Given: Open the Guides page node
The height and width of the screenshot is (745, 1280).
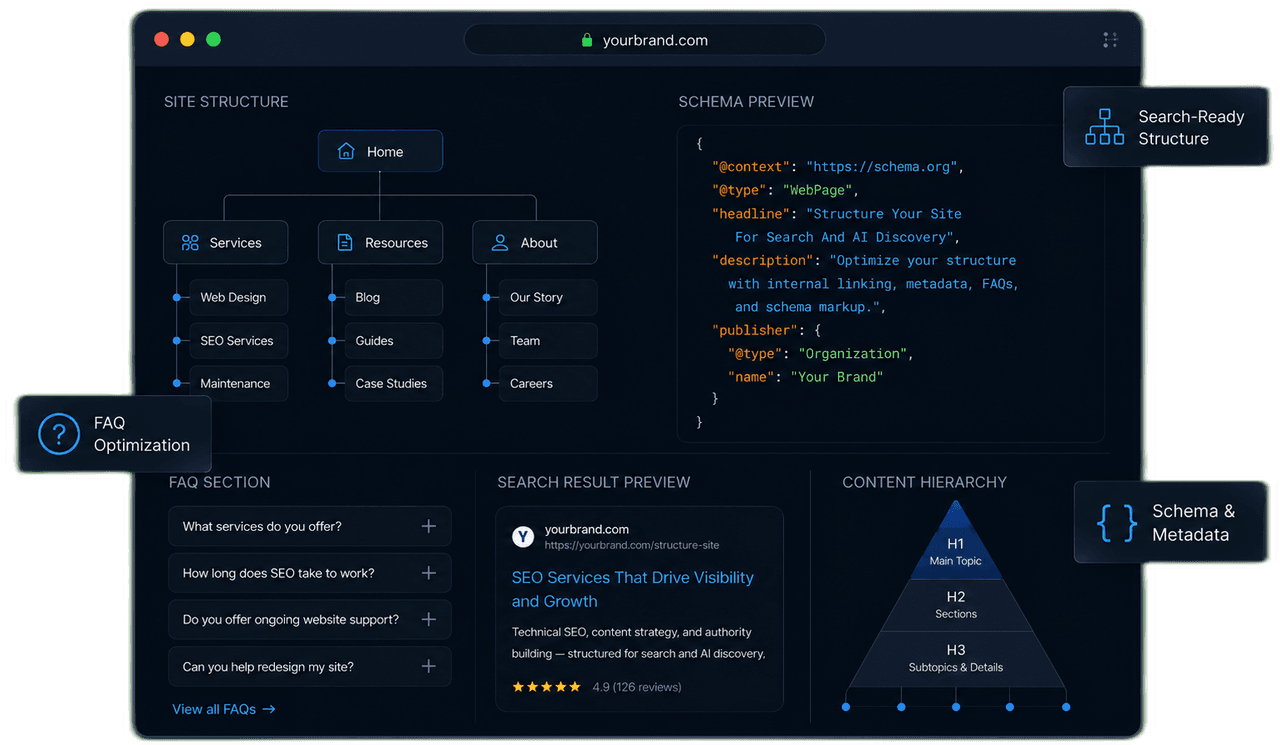Looking at the screenshot, I should coord(393,340).
